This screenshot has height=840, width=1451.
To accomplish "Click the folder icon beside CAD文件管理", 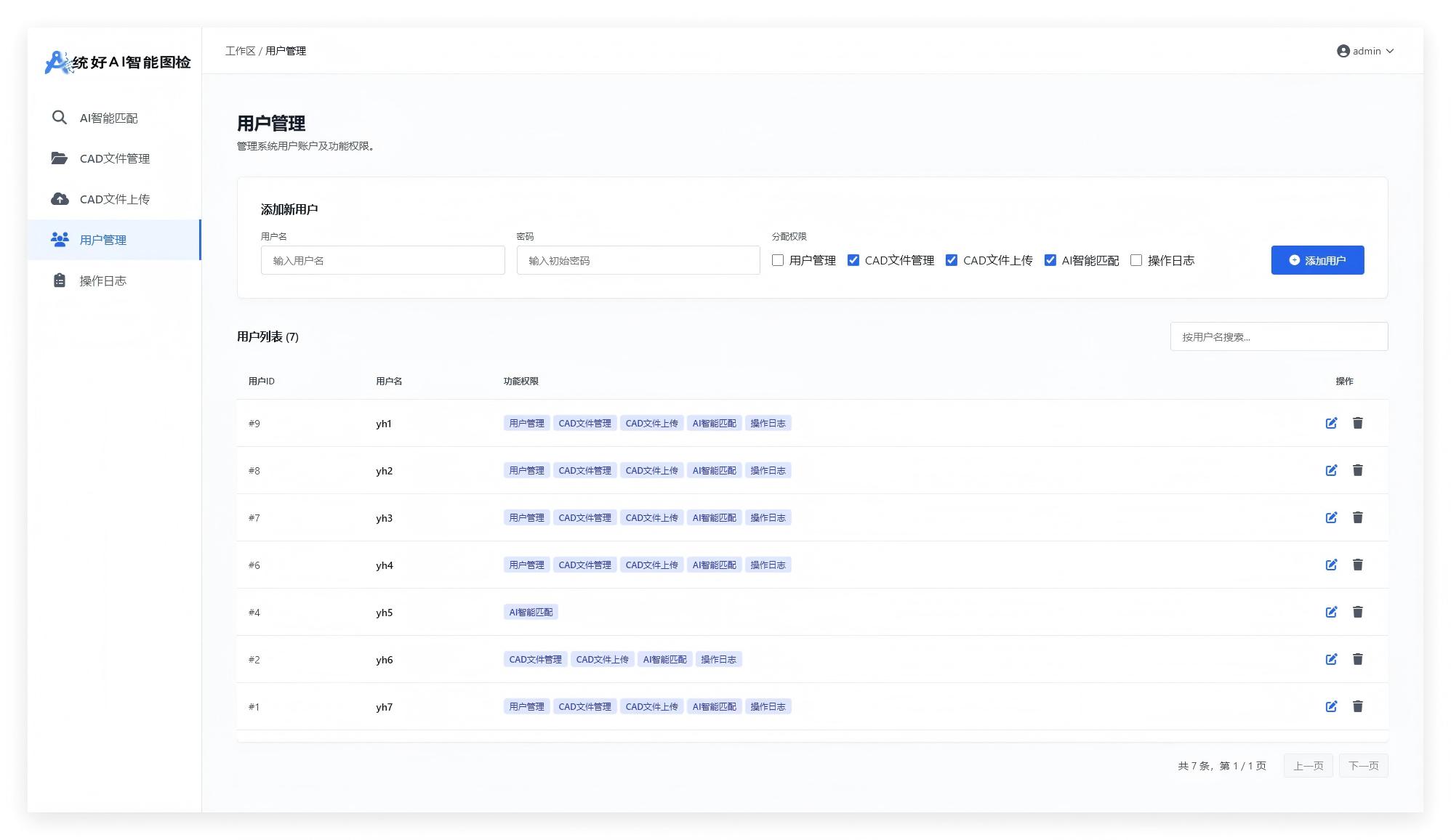I will (60, 158).
